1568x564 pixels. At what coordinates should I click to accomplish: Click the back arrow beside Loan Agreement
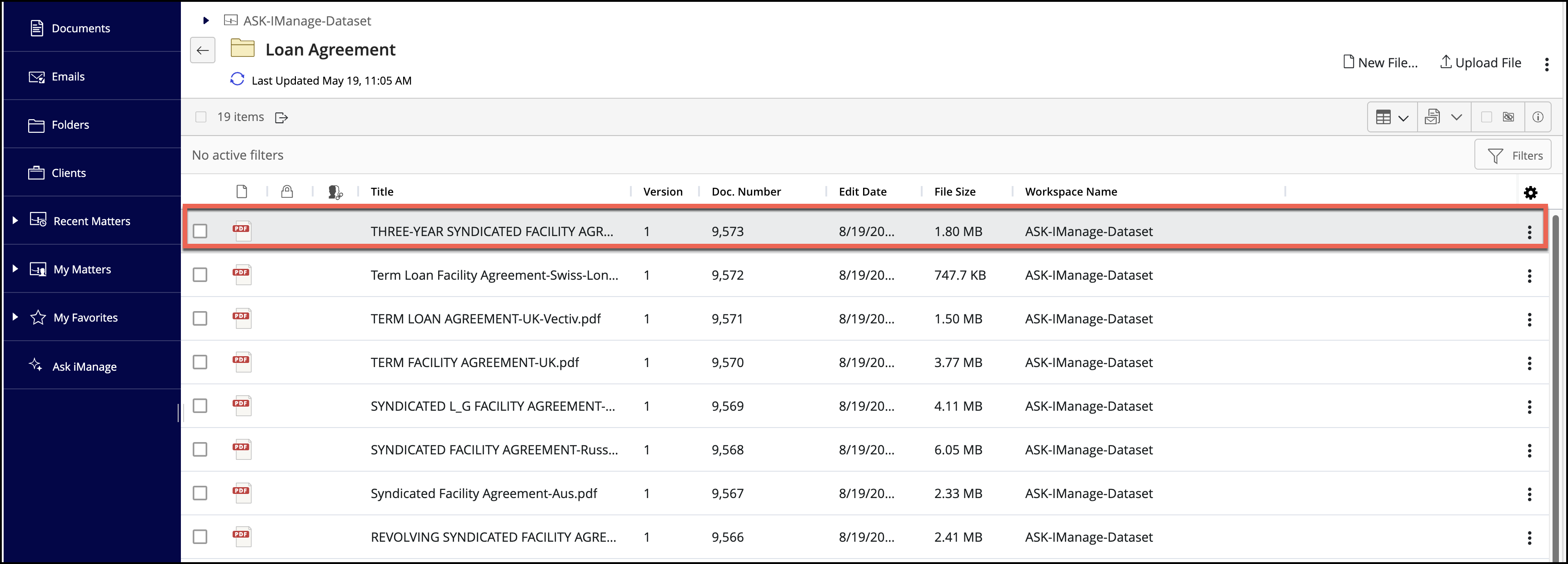pos(203,50)
